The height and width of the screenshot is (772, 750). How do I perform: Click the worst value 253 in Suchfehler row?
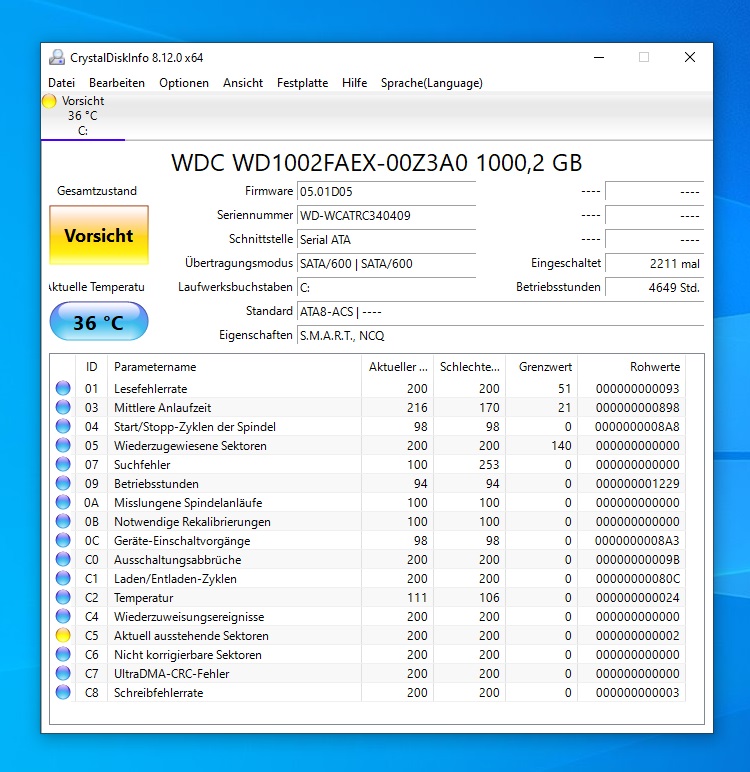489,465
